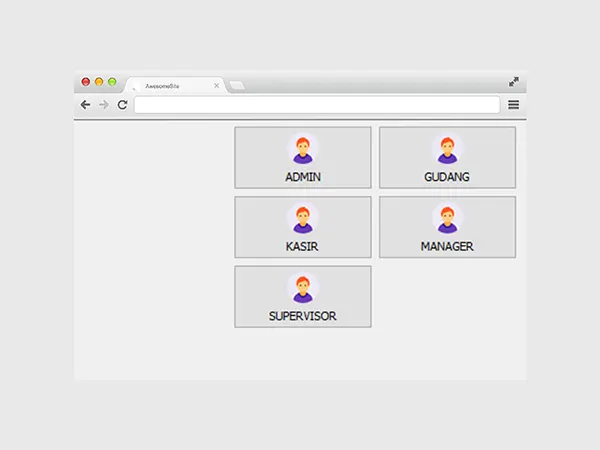The image size is (600, 450).
Task: Select the MANAGER role label
Action: point(447,246)
